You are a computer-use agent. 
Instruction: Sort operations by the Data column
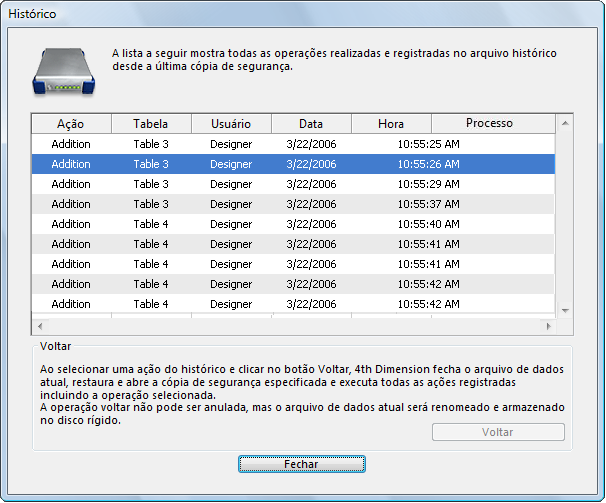point(311,124)
